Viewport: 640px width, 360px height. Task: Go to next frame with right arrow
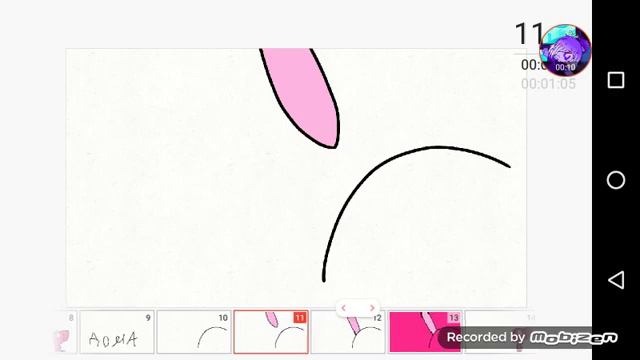(x=372, y=308)
